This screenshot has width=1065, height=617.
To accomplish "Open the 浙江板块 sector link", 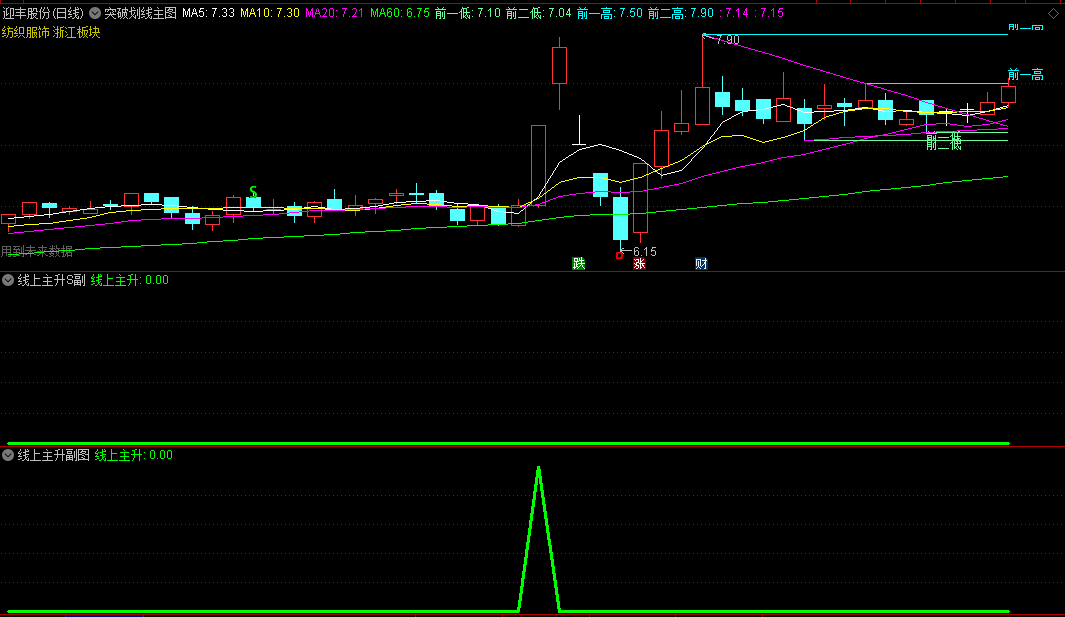I will point(76,32).
